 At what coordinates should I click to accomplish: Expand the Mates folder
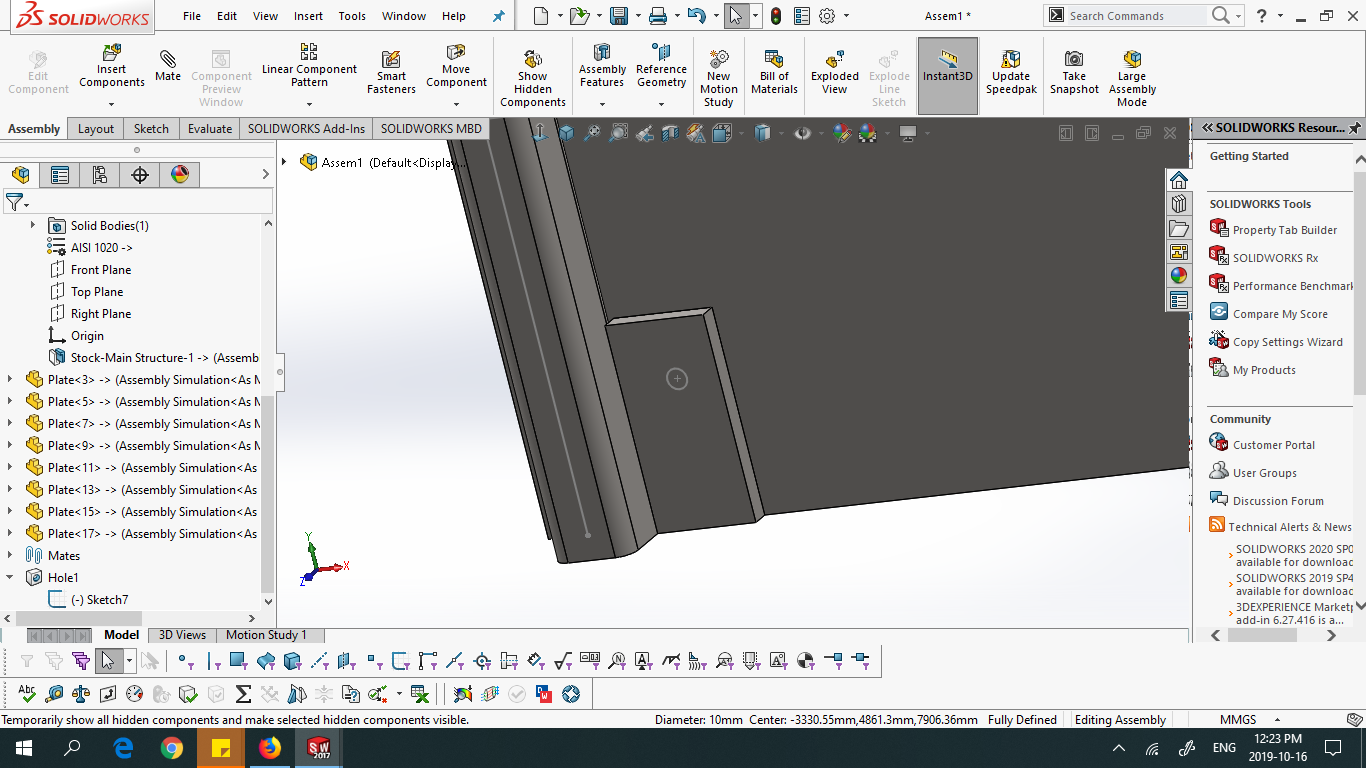(x=11, y=555)
